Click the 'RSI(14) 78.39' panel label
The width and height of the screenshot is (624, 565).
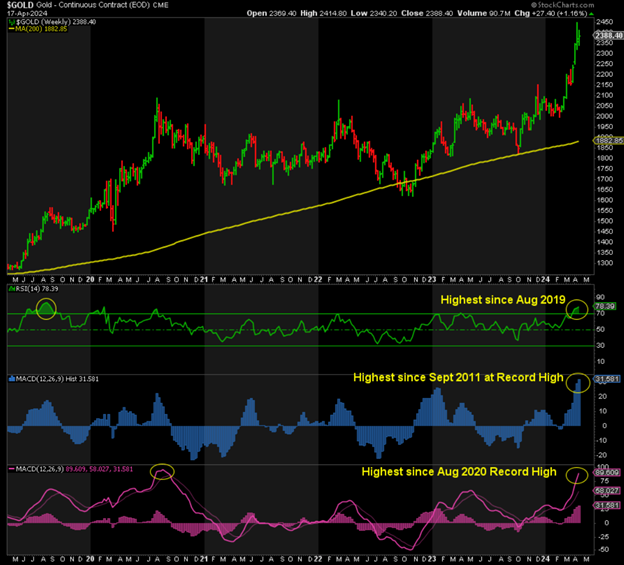coord(37,289)
